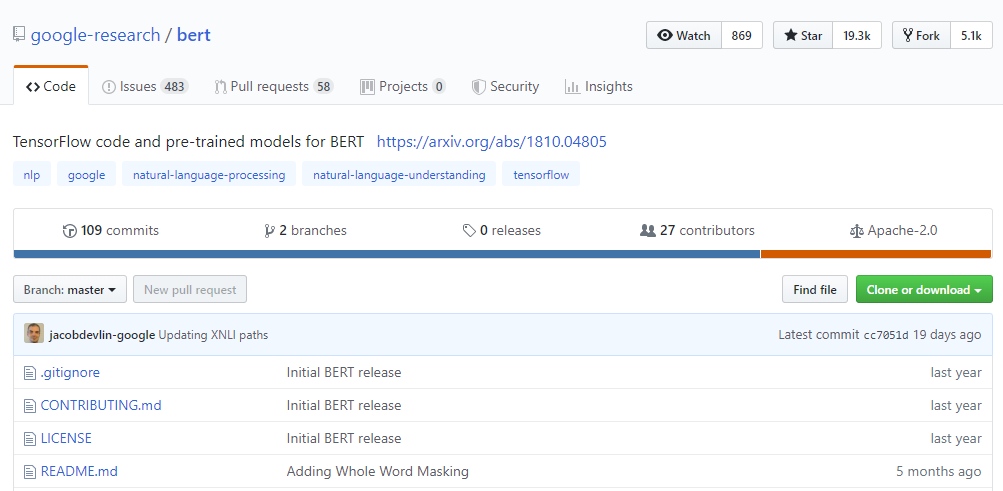Image resolution: width=1003 pixels, height=491 pixels.
Task: Switch to the Issues tab
Action: pyautogui.click(x=144, y=87)
